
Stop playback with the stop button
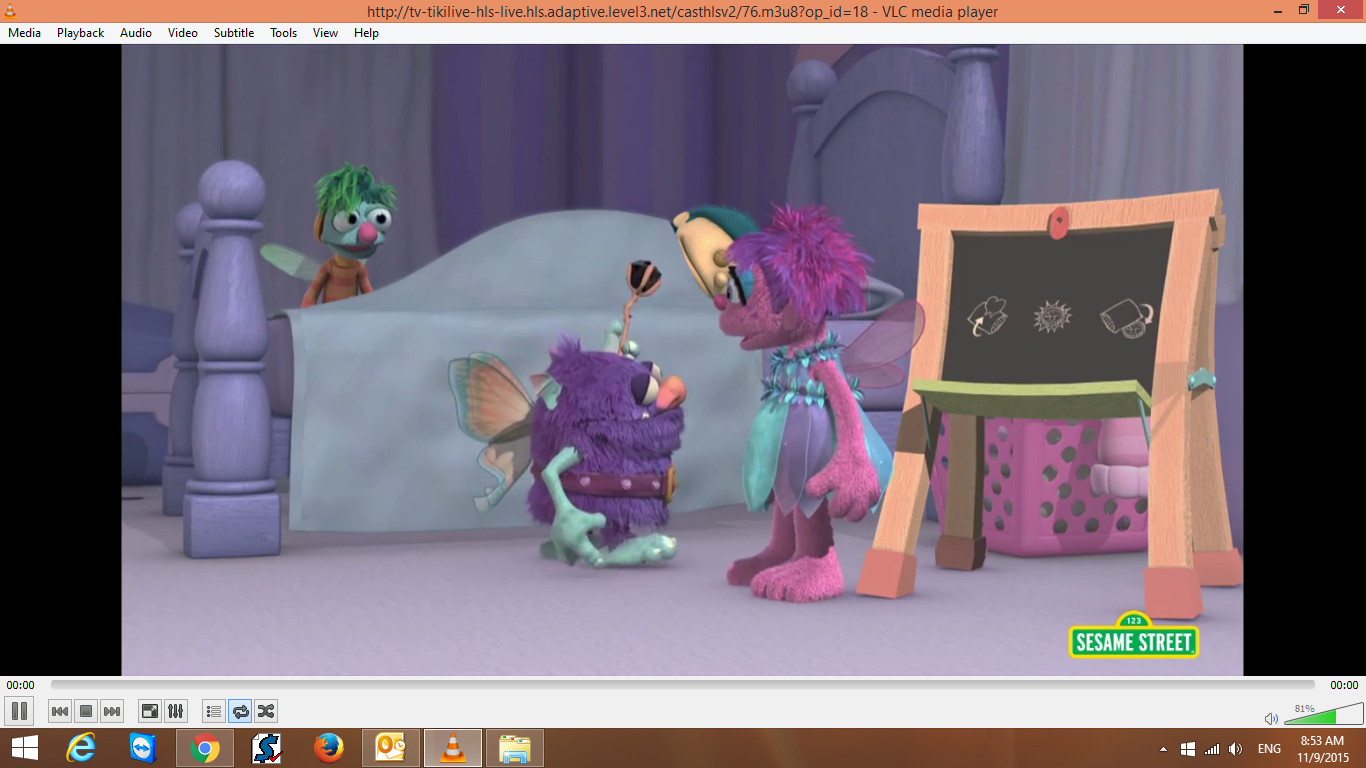click(86, 711)
